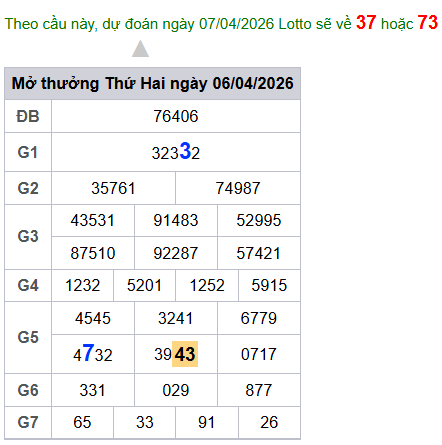Select the ĐB prize number 76406
This screenshot has height=445, width=442.
point(176,116)
